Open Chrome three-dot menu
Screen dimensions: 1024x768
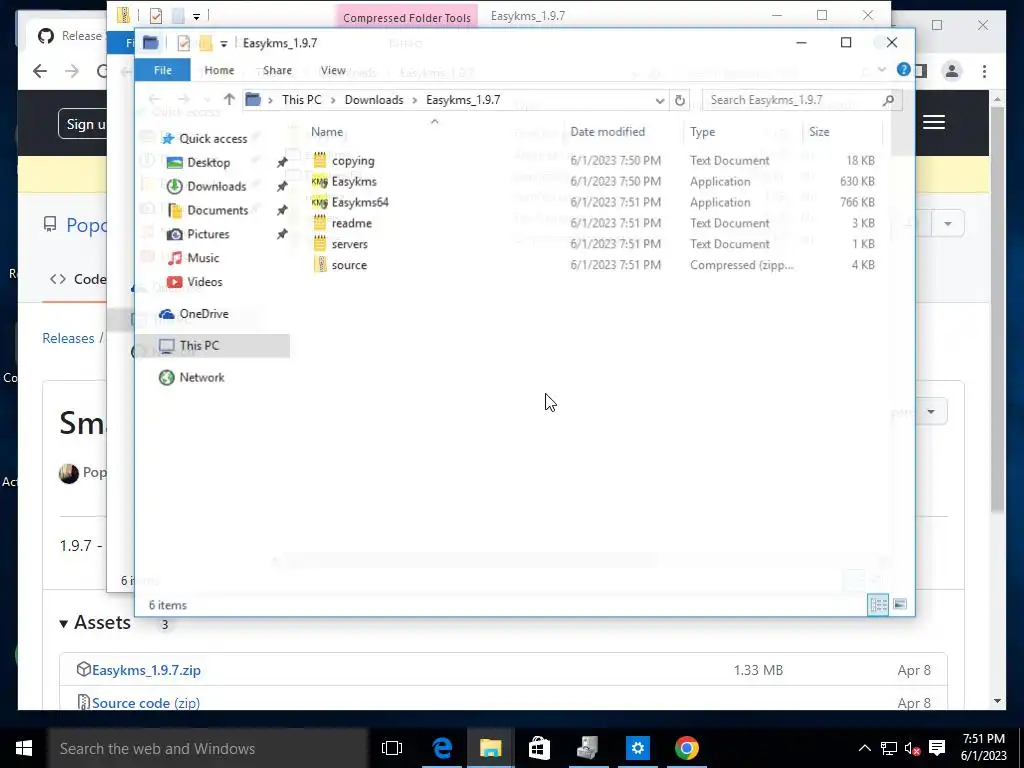click(x=984, y=71)
